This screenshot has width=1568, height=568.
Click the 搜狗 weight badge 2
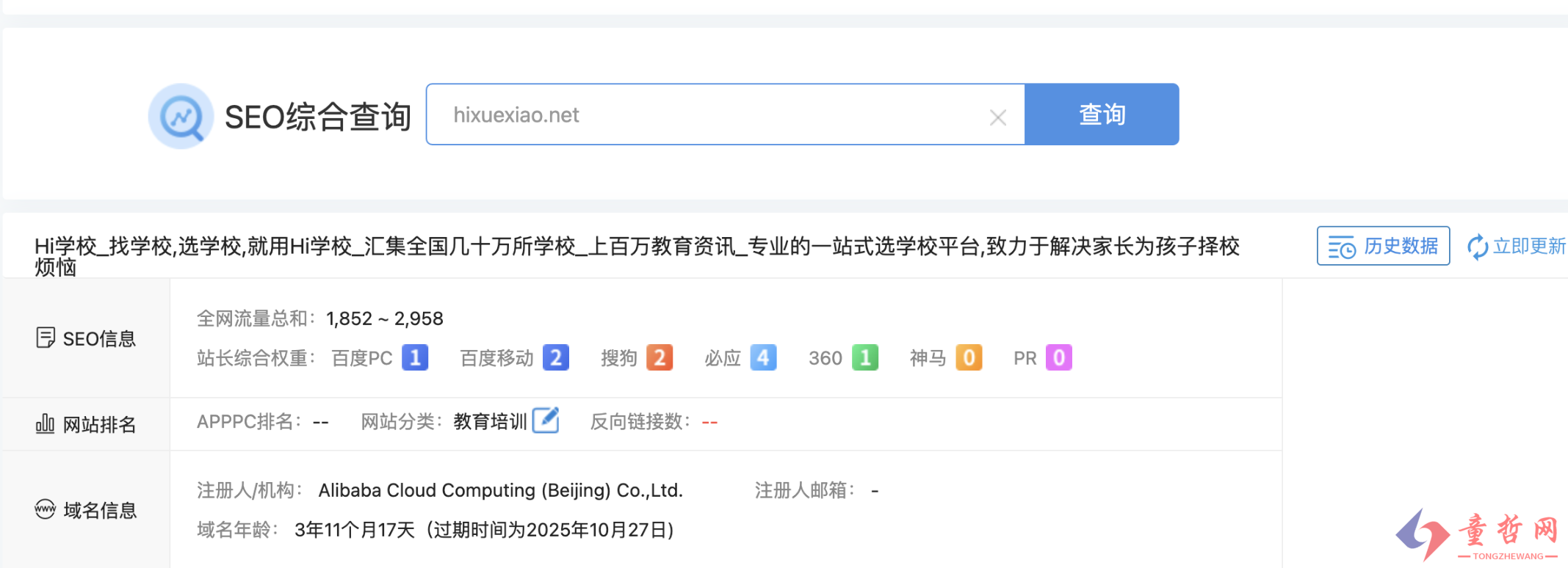point(660,358)
